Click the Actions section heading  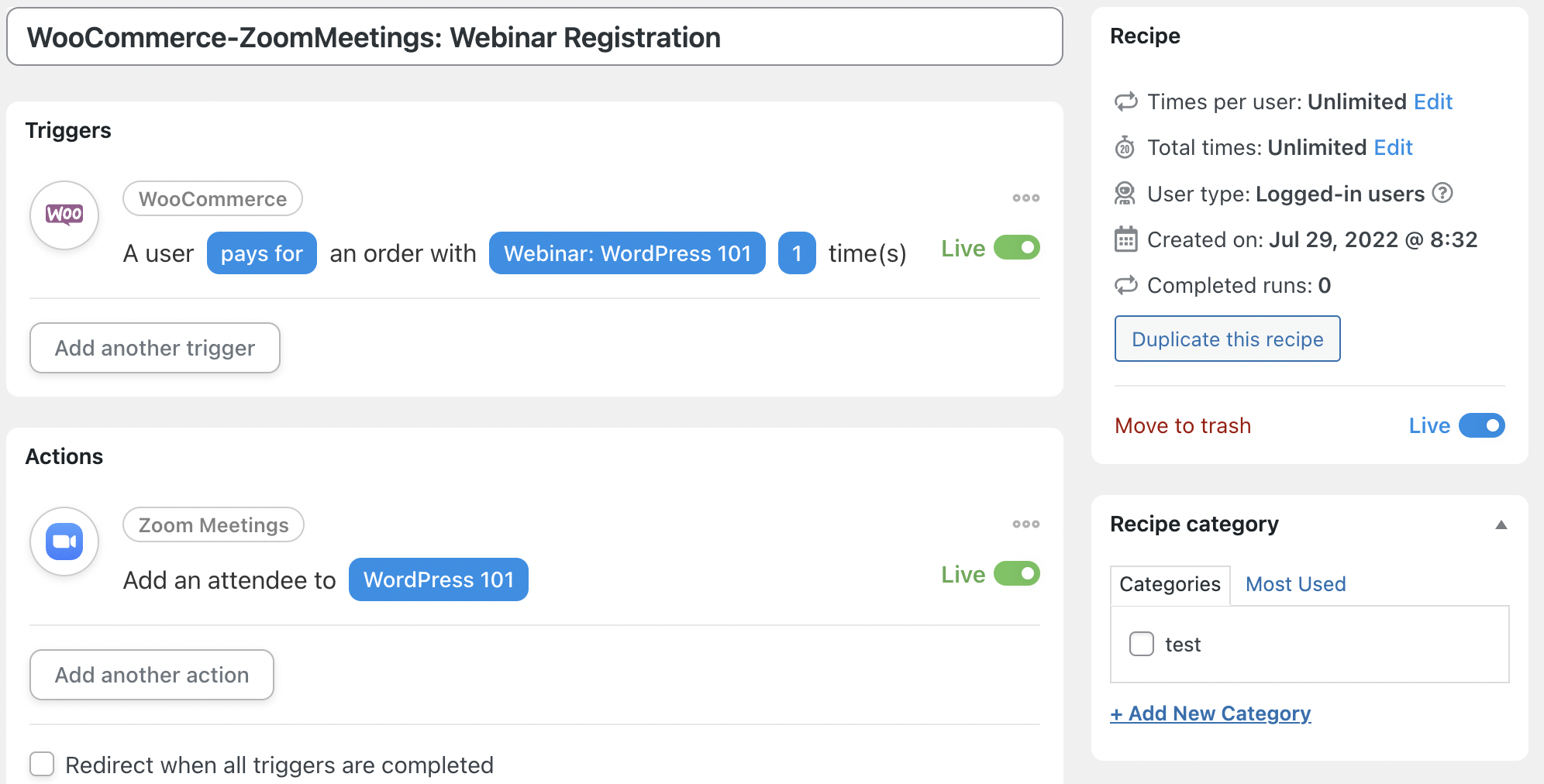pos(64,456)
